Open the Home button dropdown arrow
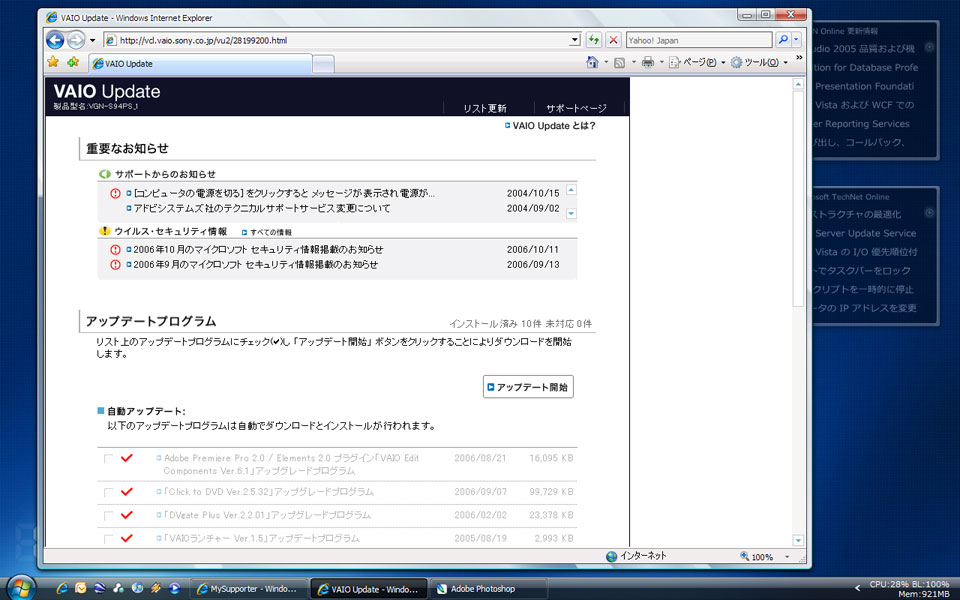The width and height of the screenshot is (960, 600). click(606, 62)
